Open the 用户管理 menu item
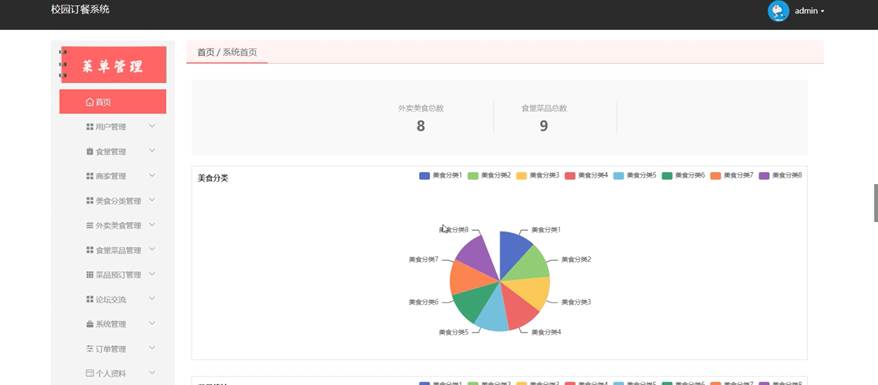This screenshot has width=878, height=385. tap(113, 127)
